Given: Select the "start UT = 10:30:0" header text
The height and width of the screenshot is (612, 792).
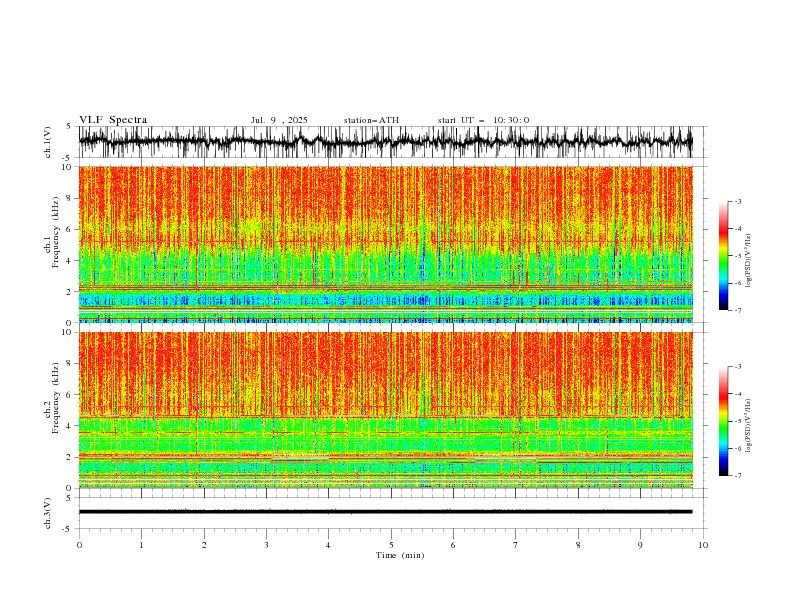Looking at the screenshot, I should [483, 120].
